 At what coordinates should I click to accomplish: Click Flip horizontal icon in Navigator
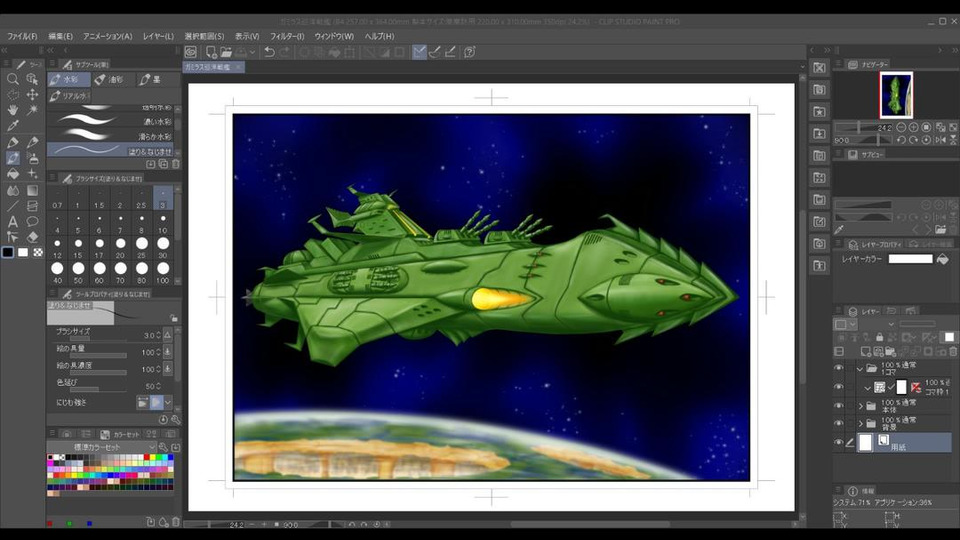point(940,140)
